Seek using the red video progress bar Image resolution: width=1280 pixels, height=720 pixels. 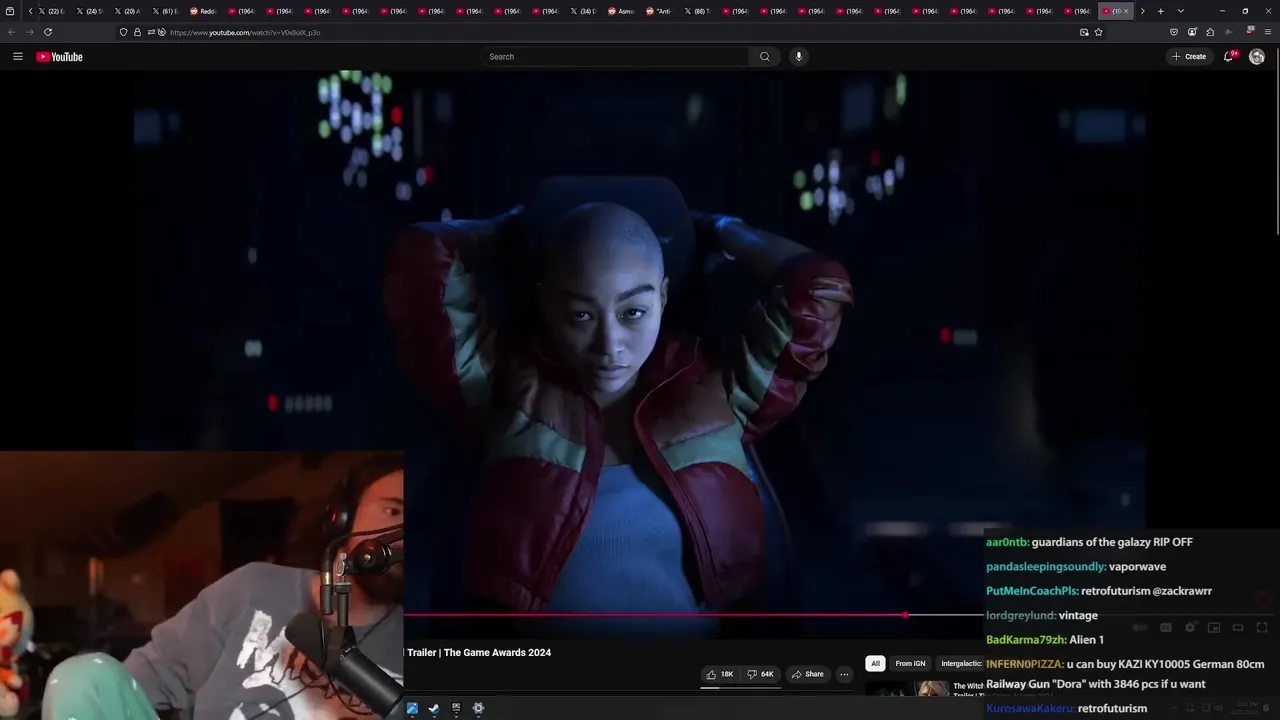[x=655, y=615]
